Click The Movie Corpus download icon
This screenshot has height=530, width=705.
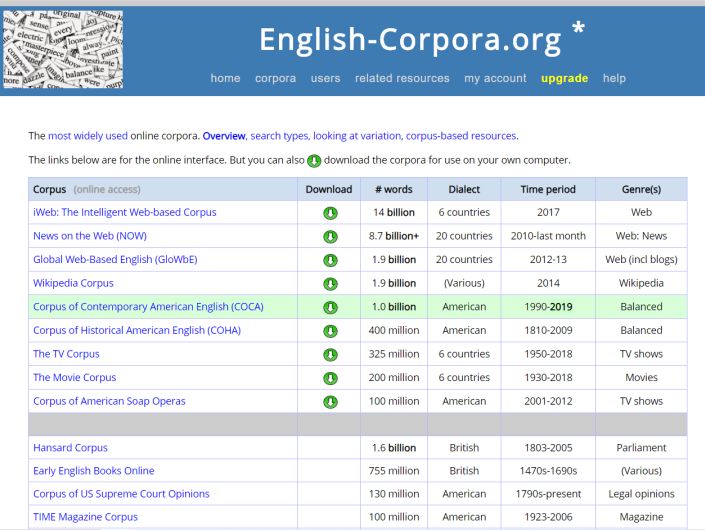(330, 378)
